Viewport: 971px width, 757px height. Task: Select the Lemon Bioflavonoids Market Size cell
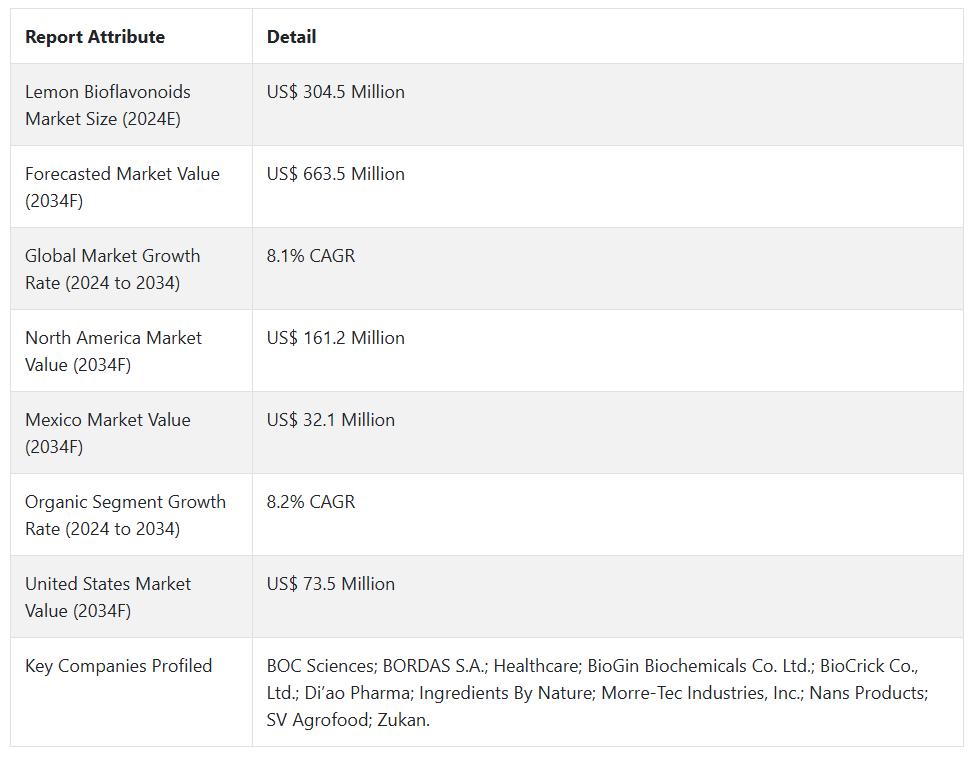point(108,105)
